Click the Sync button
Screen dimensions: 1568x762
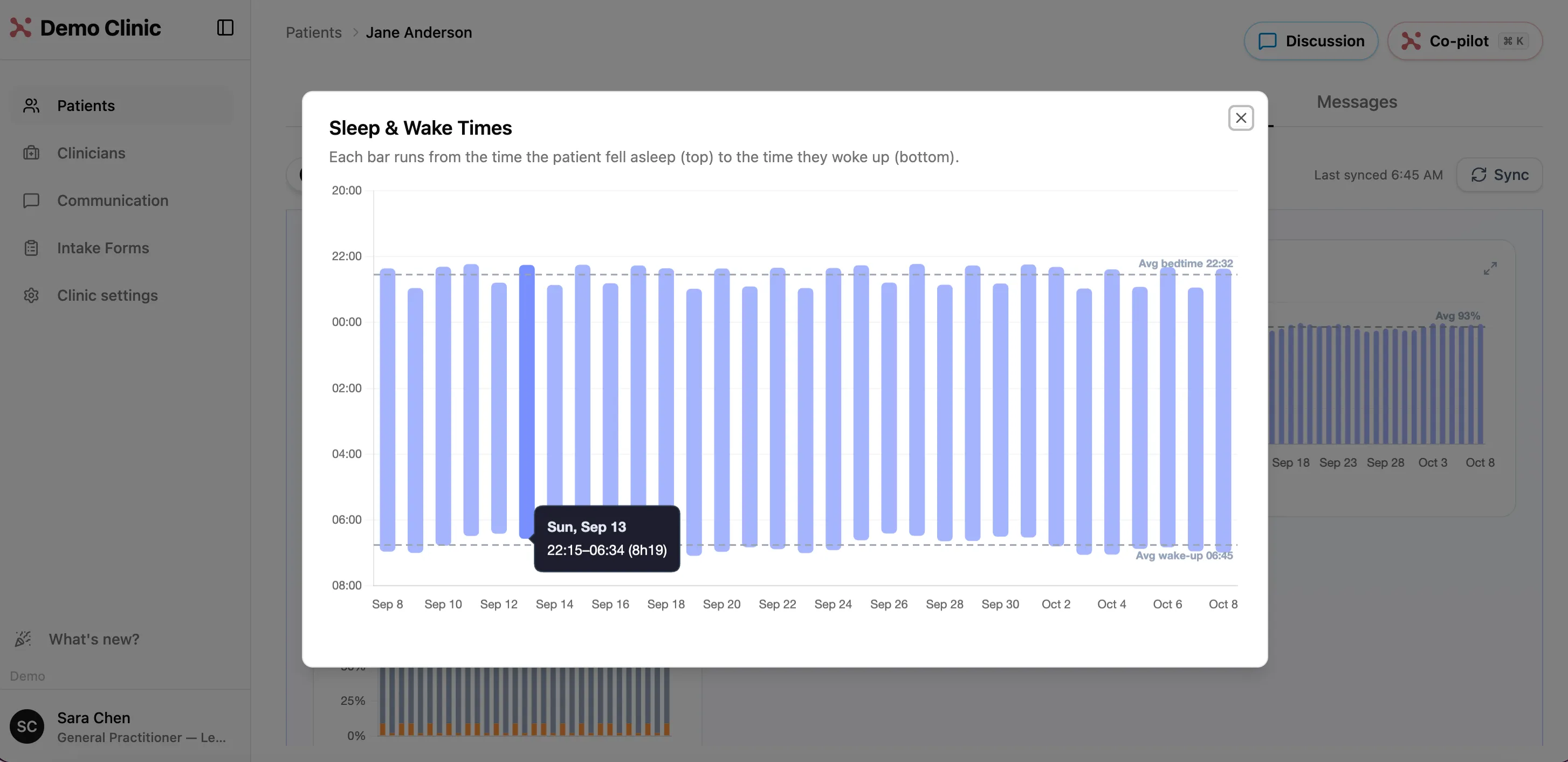point(1499,175)
